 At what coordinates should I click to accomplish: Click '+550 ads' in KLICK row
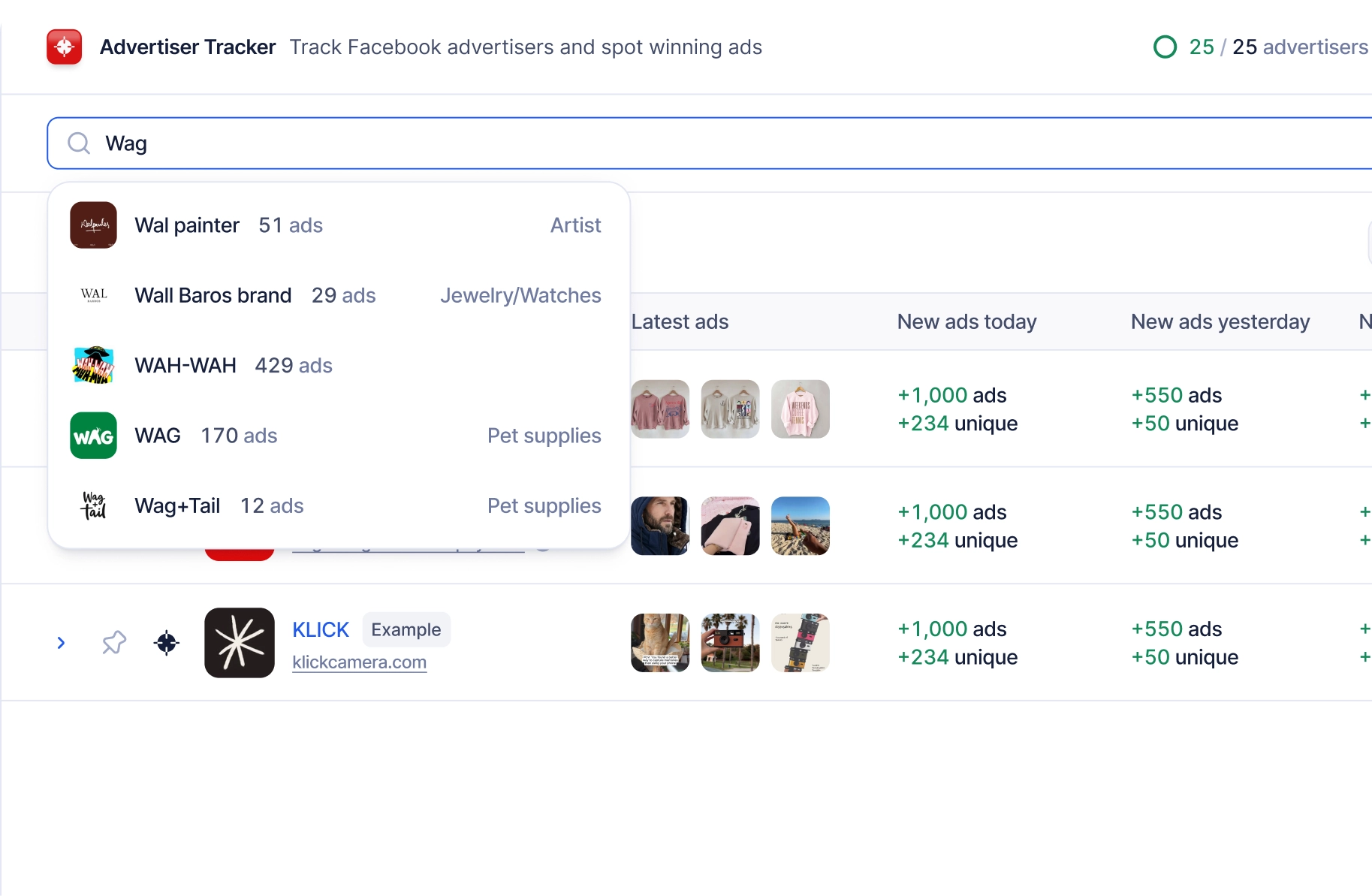[1177, 629]
